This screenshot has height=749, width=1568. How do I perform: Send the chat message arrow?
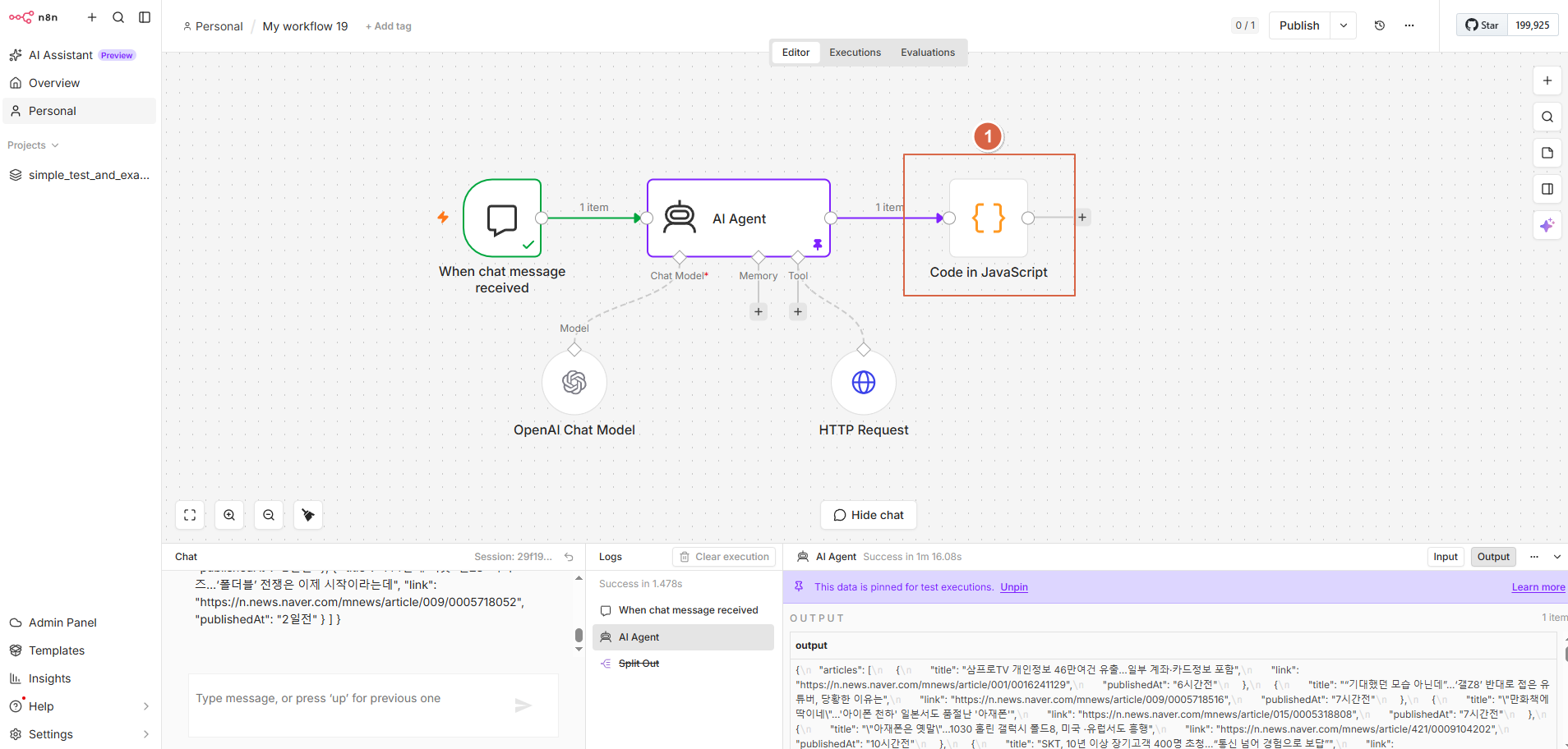click(523, 705)
